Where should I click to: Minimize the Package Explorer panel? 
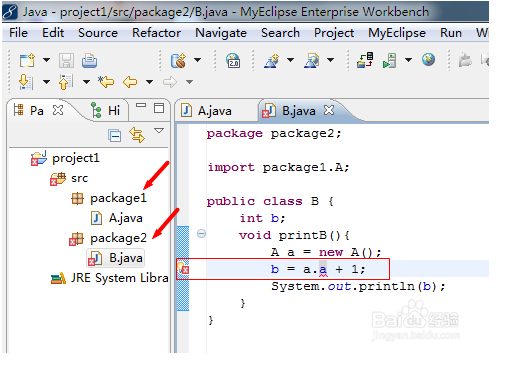pos(141,105)
